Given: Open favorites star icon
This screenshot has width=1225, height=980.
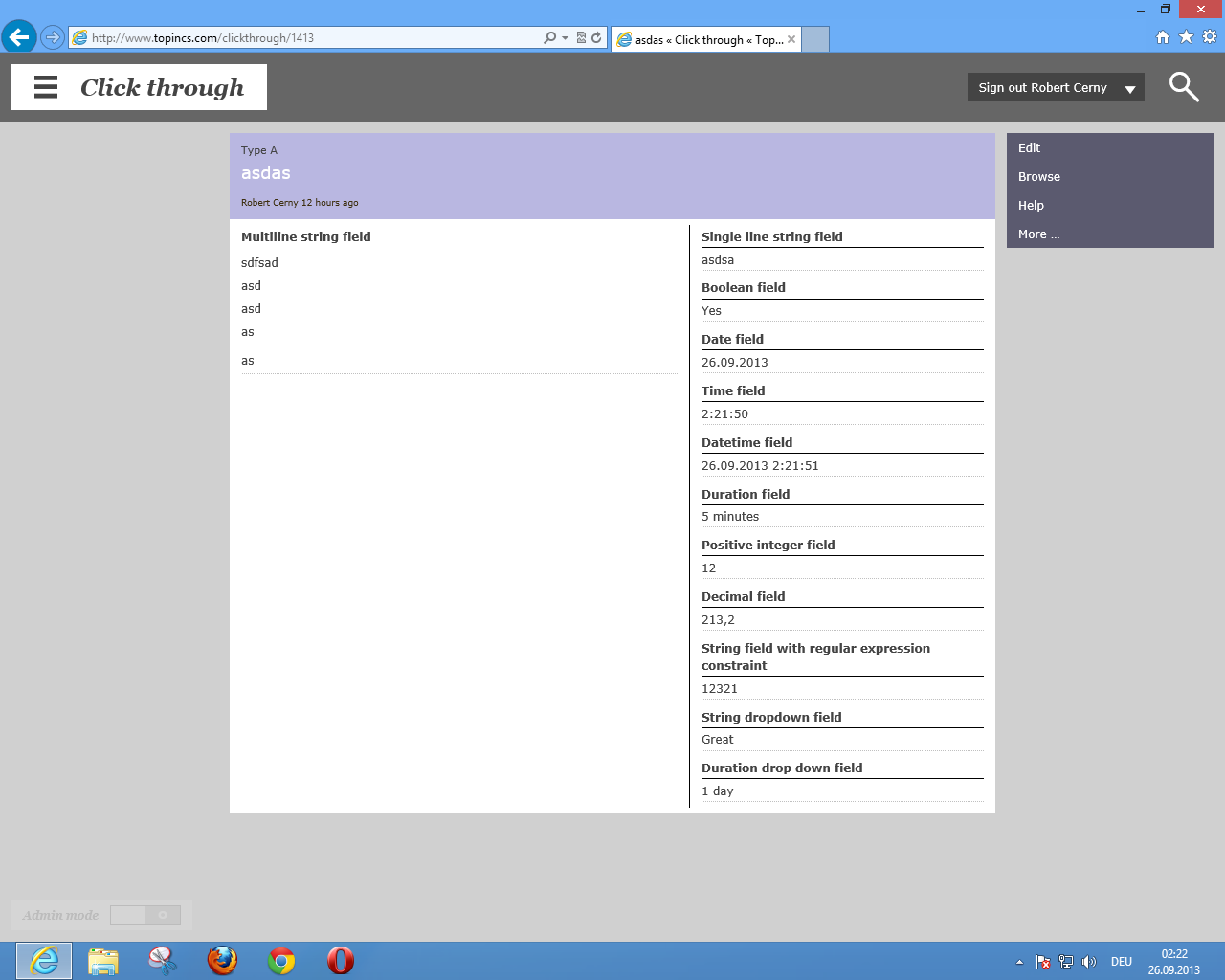Looking at the screenshot, I should click(1186, 37).
